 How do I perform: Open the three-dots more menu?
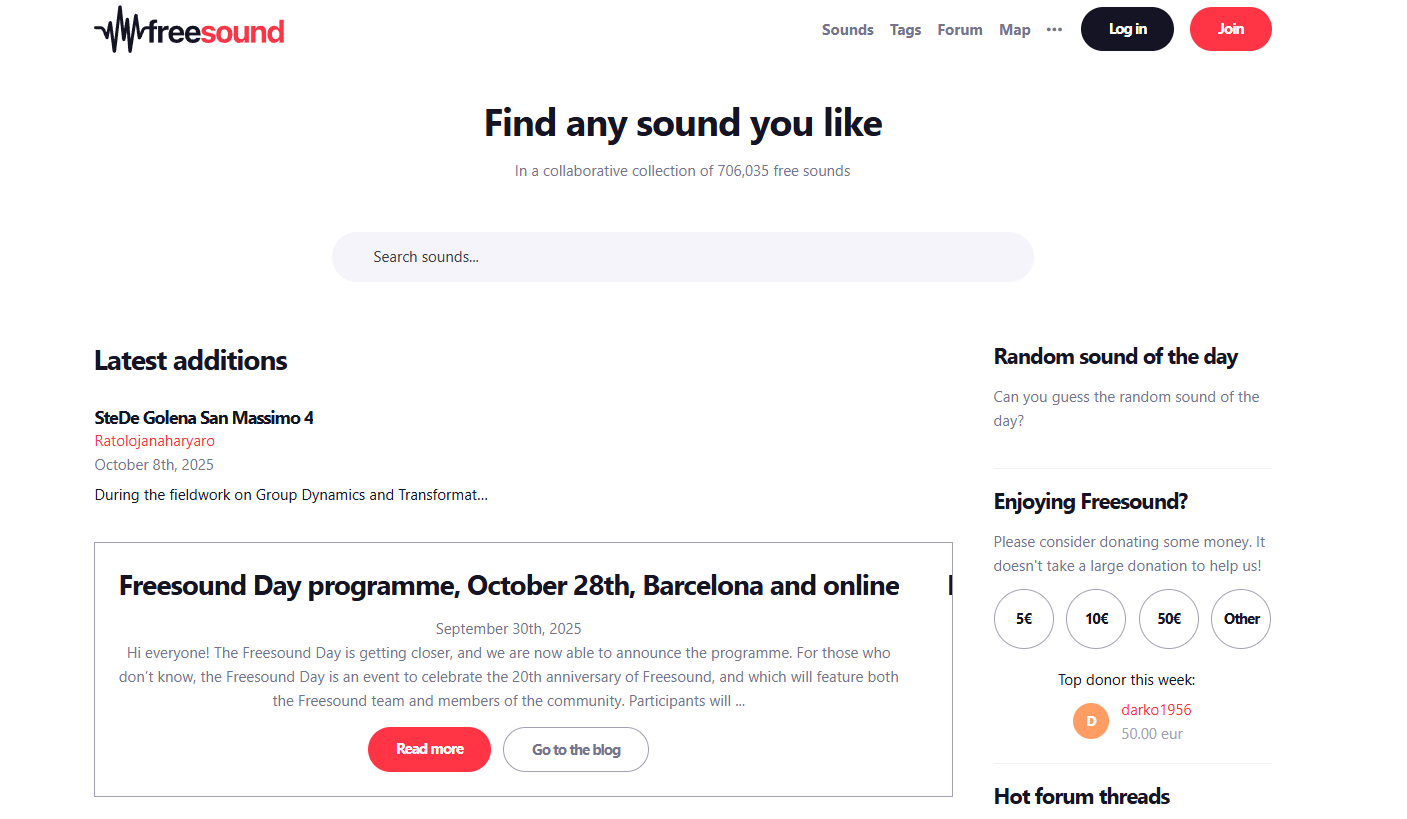pyautogui.click(x=1054, y=30)
